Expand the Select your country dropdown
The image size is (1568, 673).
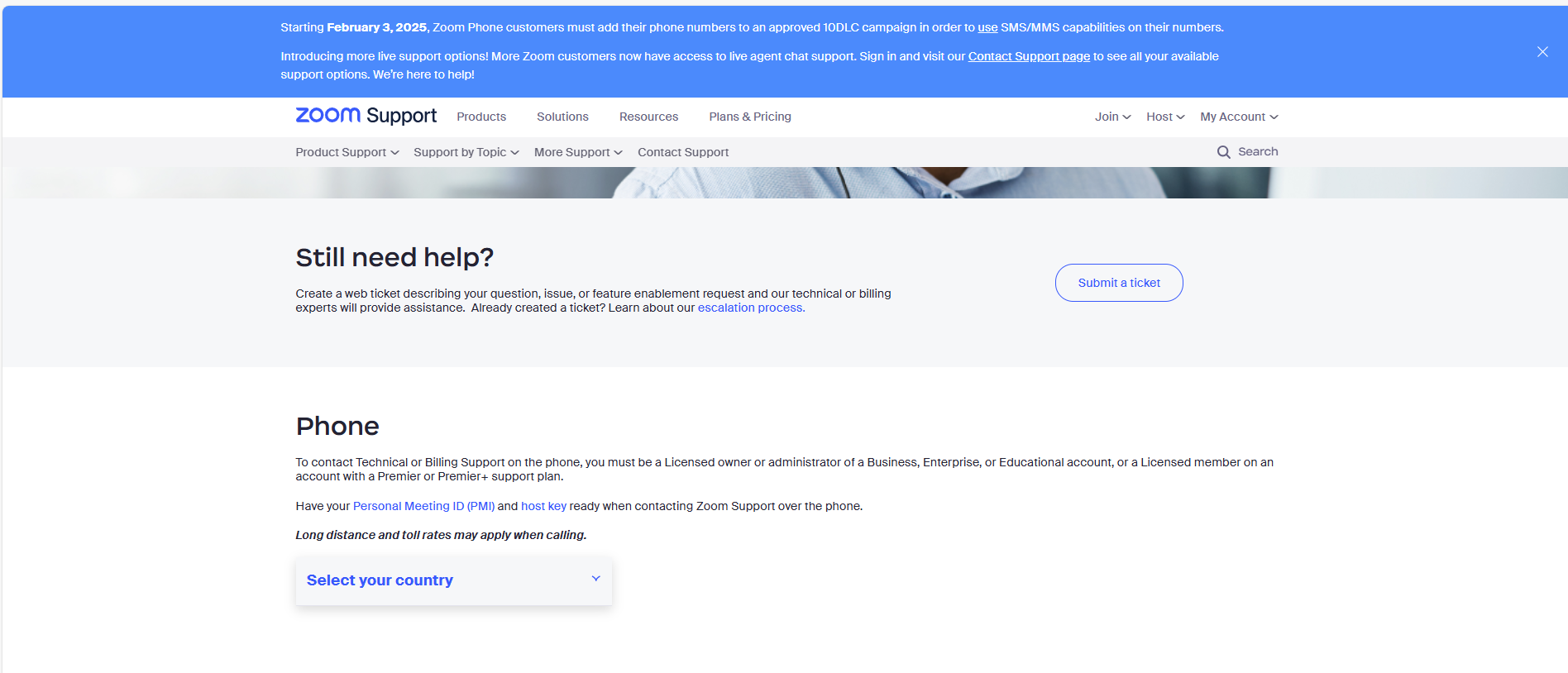(x=453, y=580)
